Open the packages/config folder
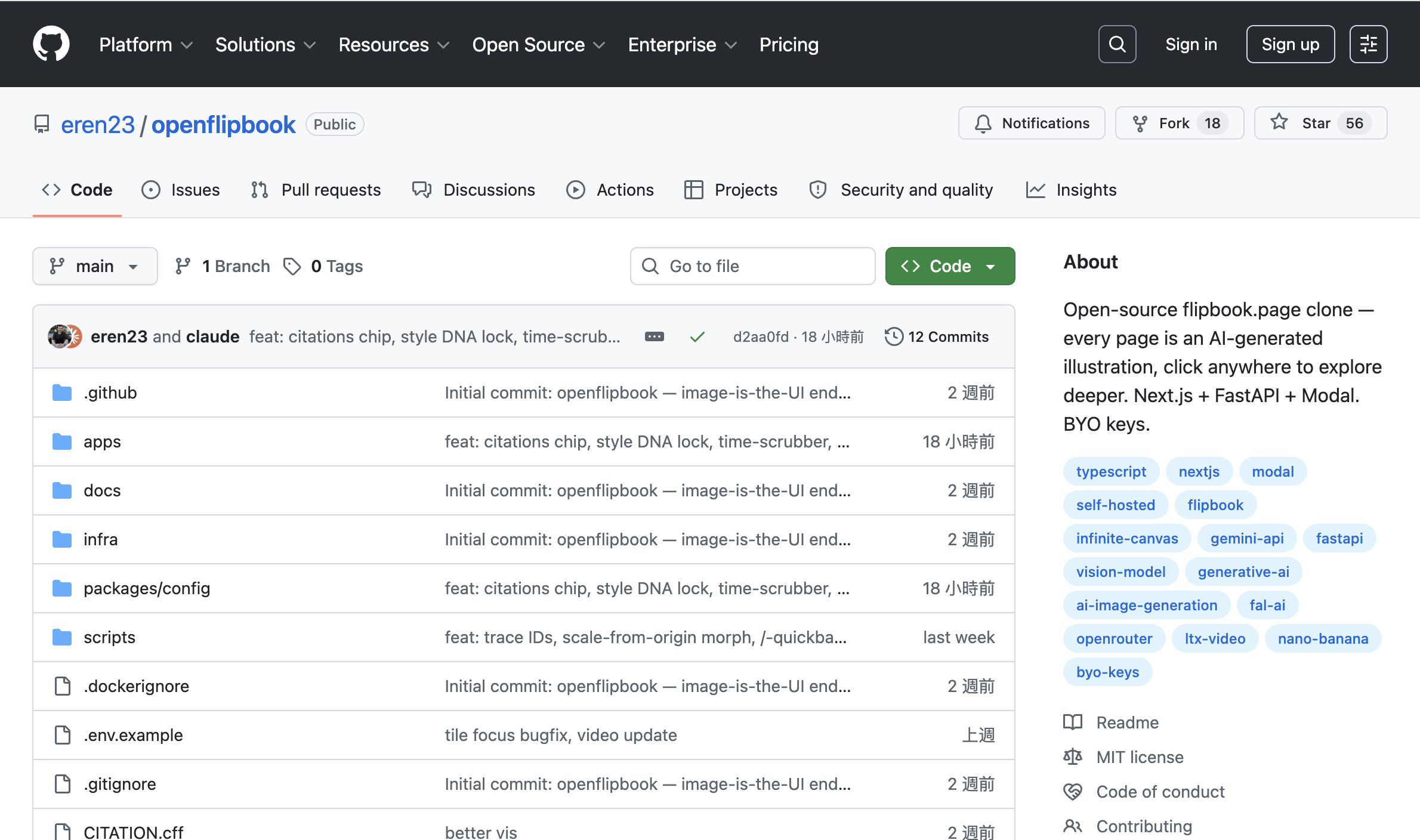The image size is (1420, 840). pos(147,588)
